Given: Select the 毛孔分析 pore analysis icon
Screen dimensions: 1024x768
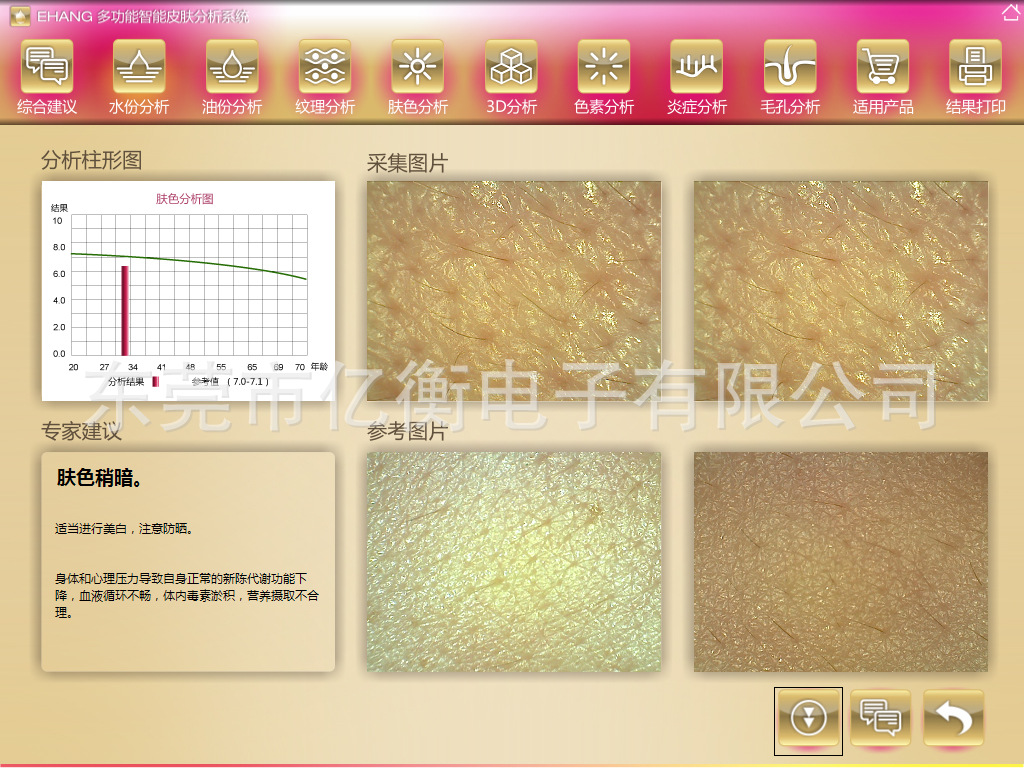Looking at the screenshot, I should [790, 67].
